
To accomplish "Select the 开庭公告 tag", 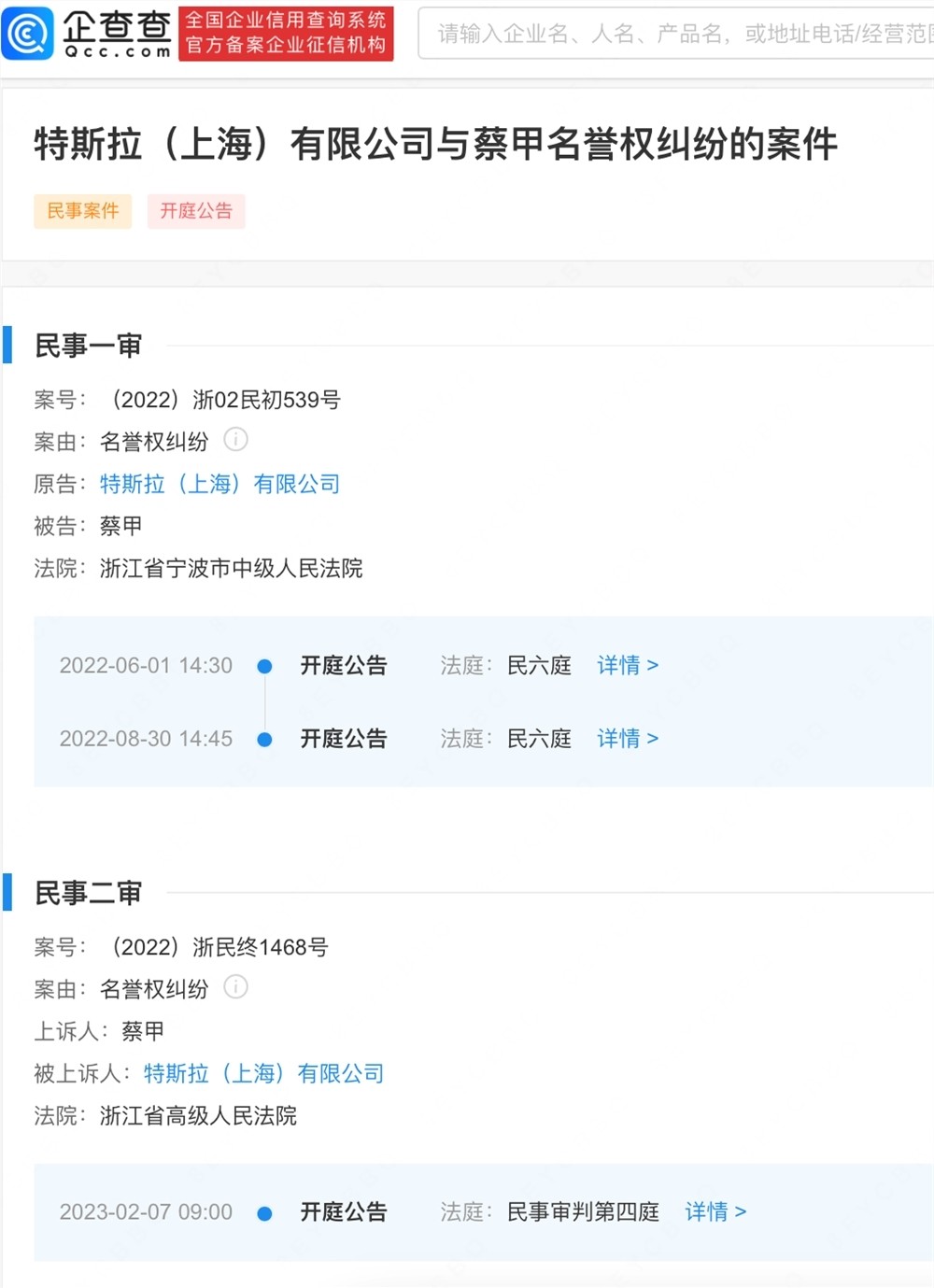I will pyautogui.click(x=196, y=211).
